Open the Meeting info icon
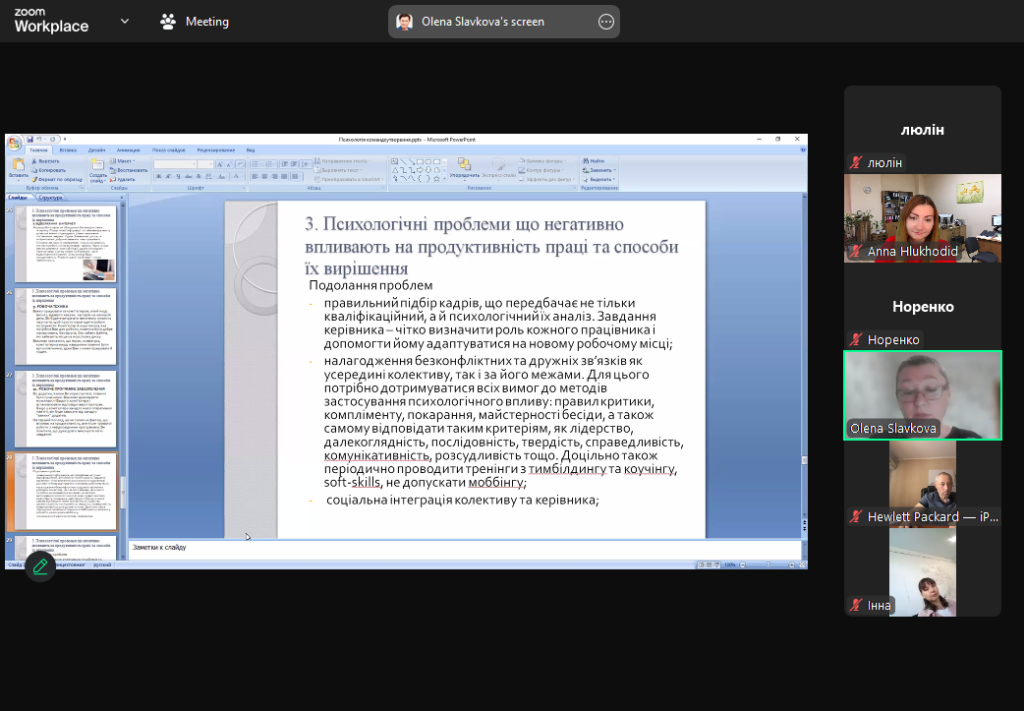This screenshot has height=711, width=1024. [169, 21]
